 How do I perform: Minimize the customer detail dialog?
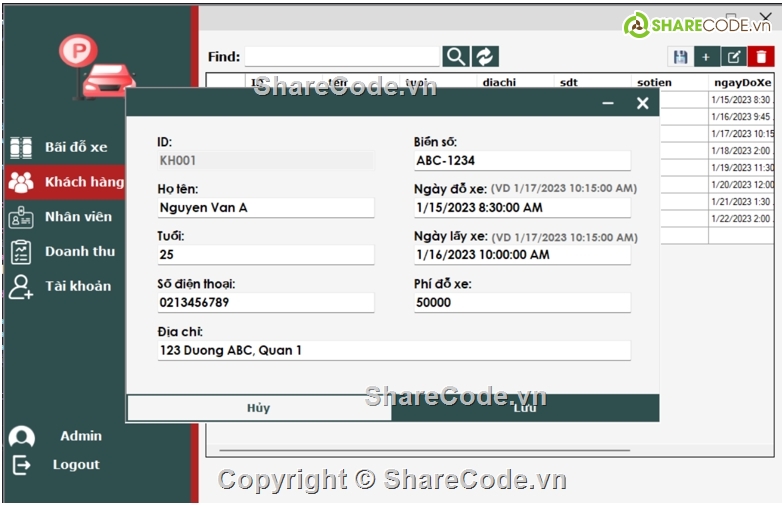(x=608, y=103)
